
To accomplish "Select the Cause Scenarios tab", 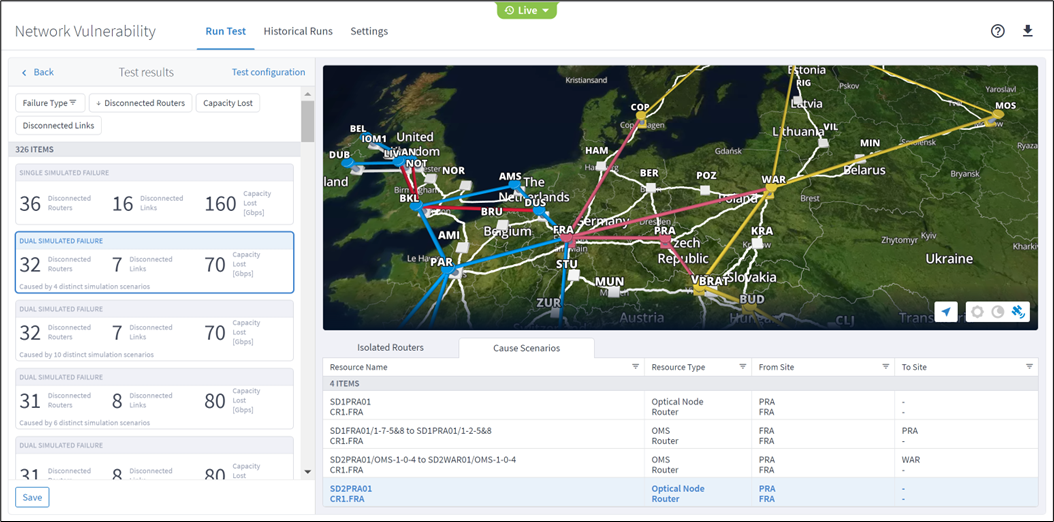I will pyautogui.click(x=526, y=348).
